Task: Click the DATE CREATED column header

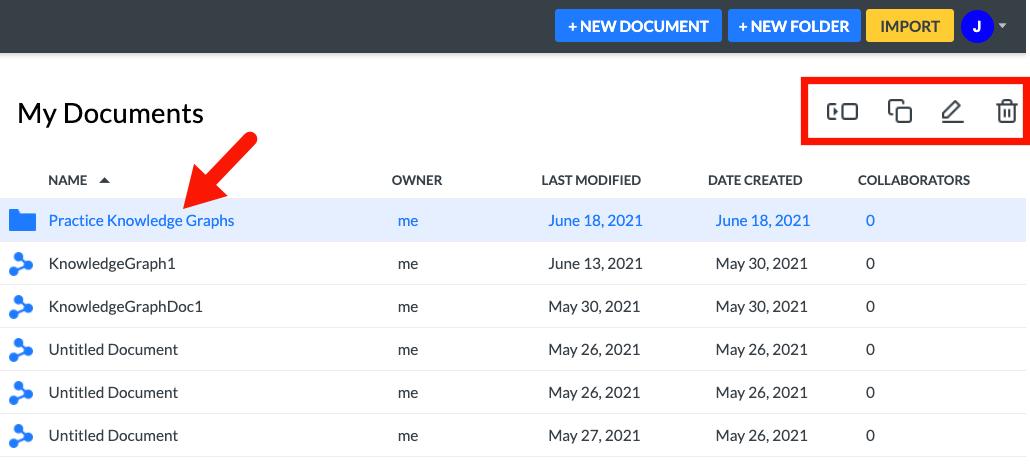Action: click(755, 180)
